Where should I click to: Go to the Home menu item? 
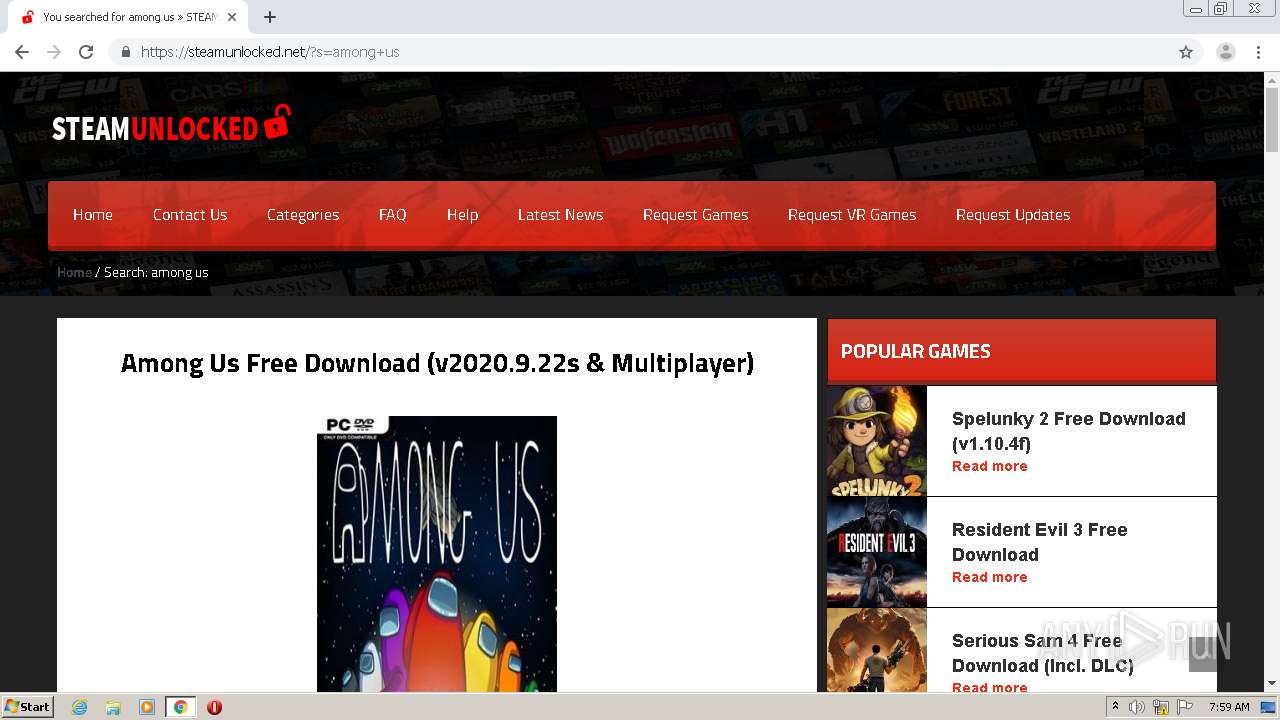coord(93,215)
